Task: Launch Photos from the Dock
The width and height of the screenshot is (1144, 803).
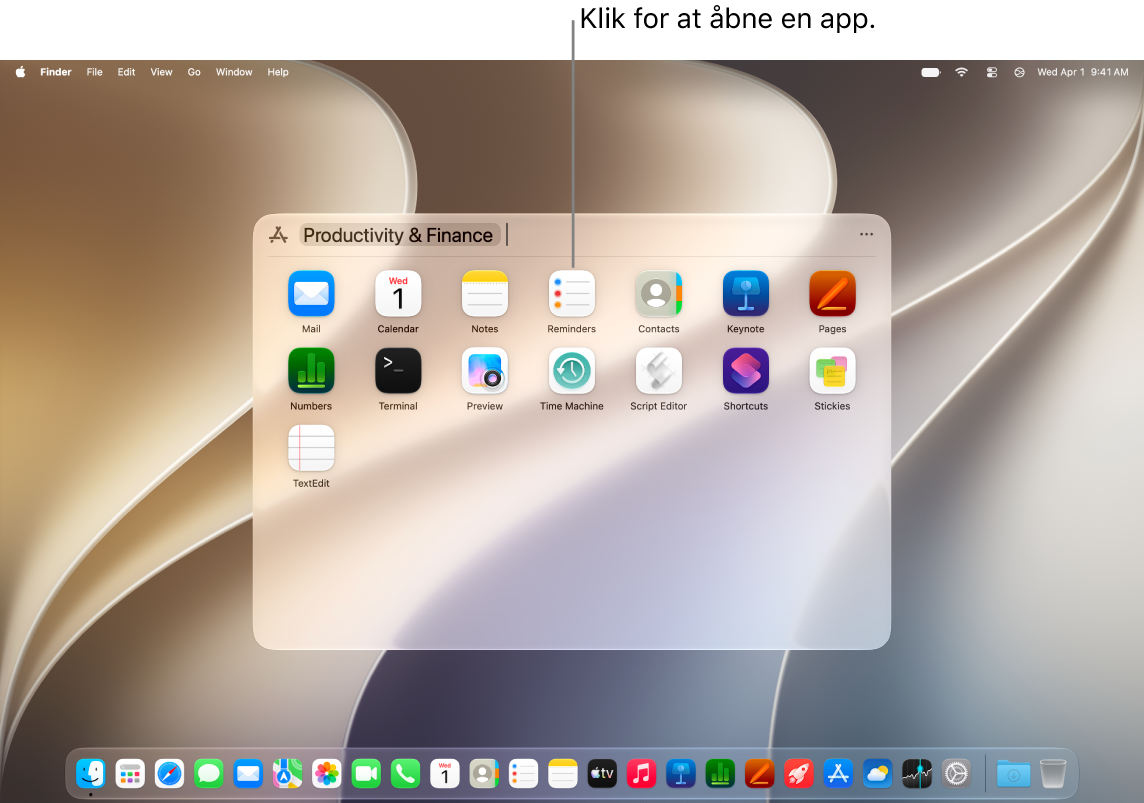Action: click(327, 773)
